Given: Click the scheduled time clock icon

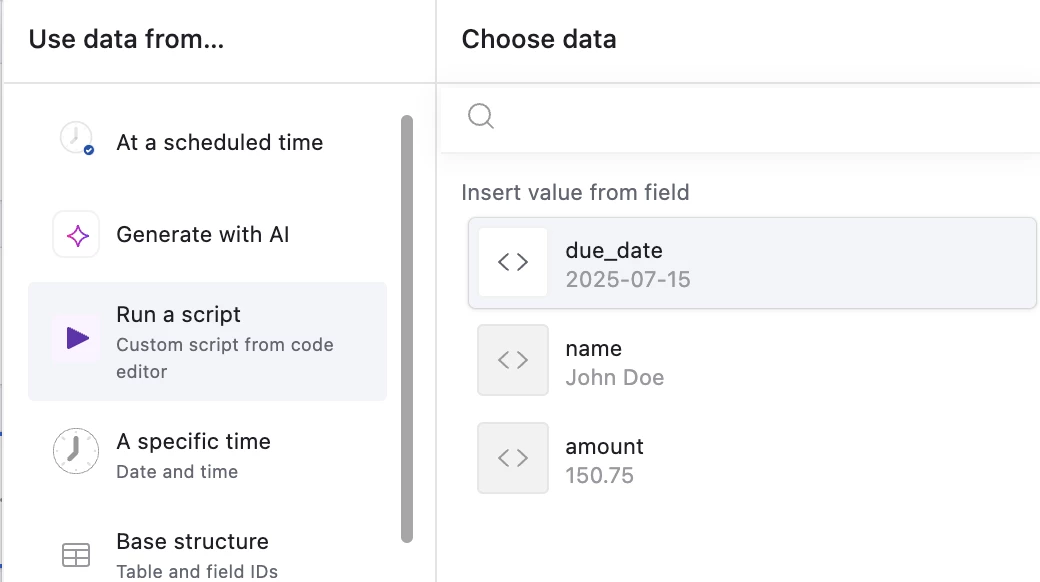Looking at the screenshot, I should pyautogui.click(x=76, y=138).
